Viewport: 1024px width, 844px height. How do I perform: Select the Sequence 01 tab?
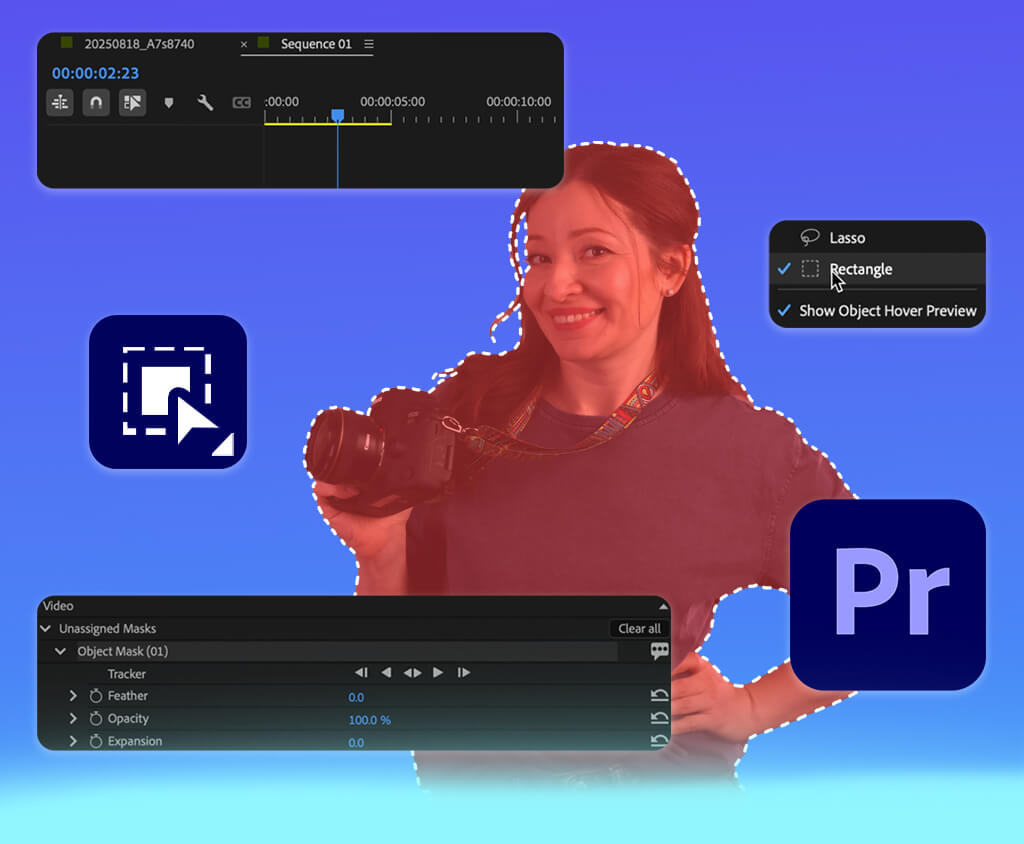[x=316, y=44]
